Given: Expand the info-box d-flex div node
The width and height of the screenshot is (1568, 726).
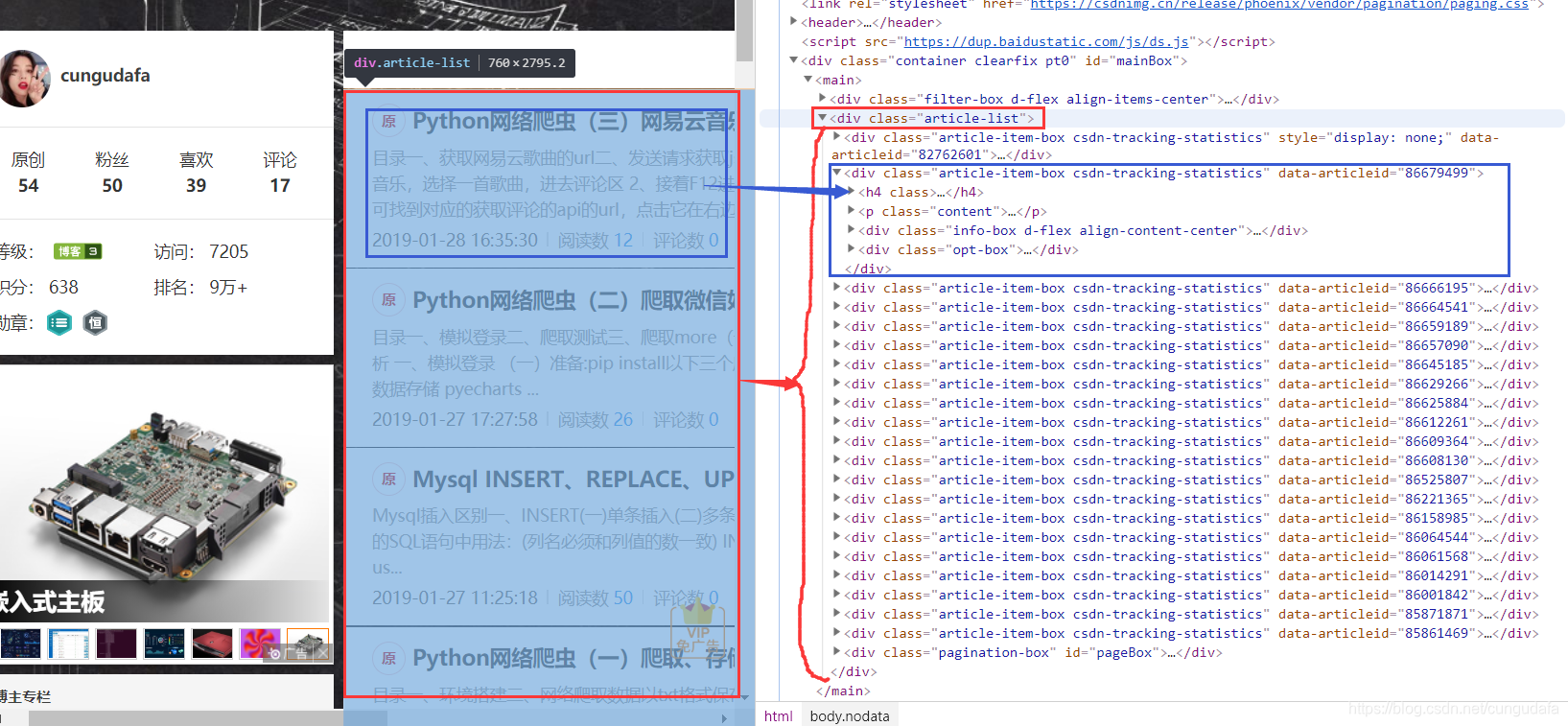Looking at the screenshot, I should pos(852,230).
